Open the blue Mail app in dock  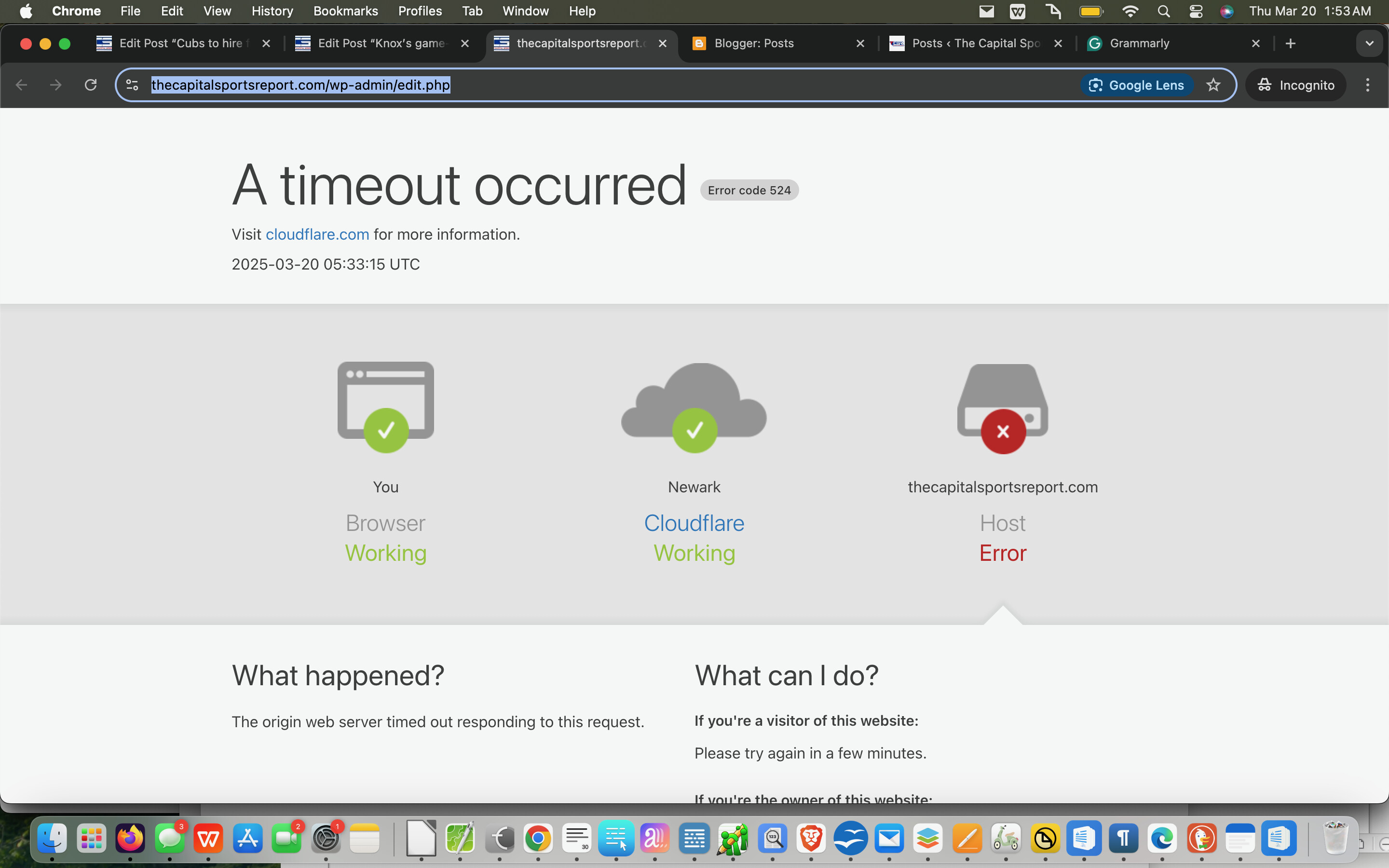point(889,839)
